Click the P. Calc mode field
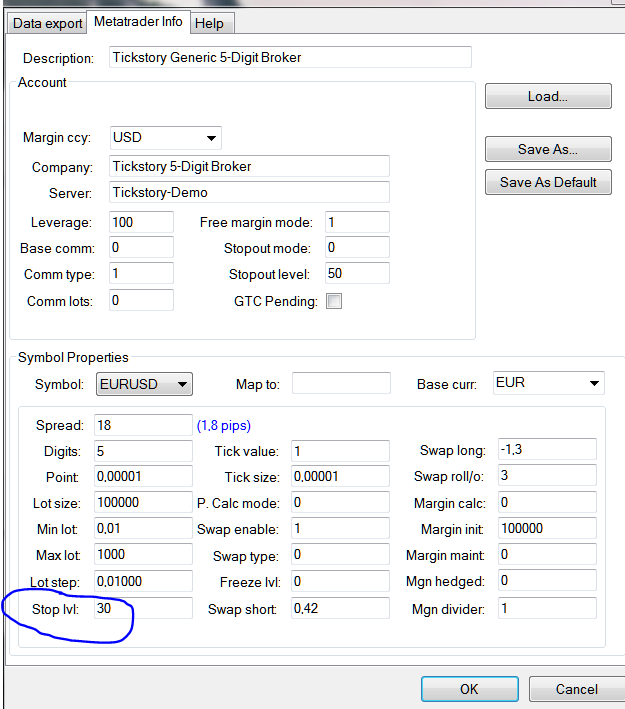625x709 pixels. tap(340, 503)
